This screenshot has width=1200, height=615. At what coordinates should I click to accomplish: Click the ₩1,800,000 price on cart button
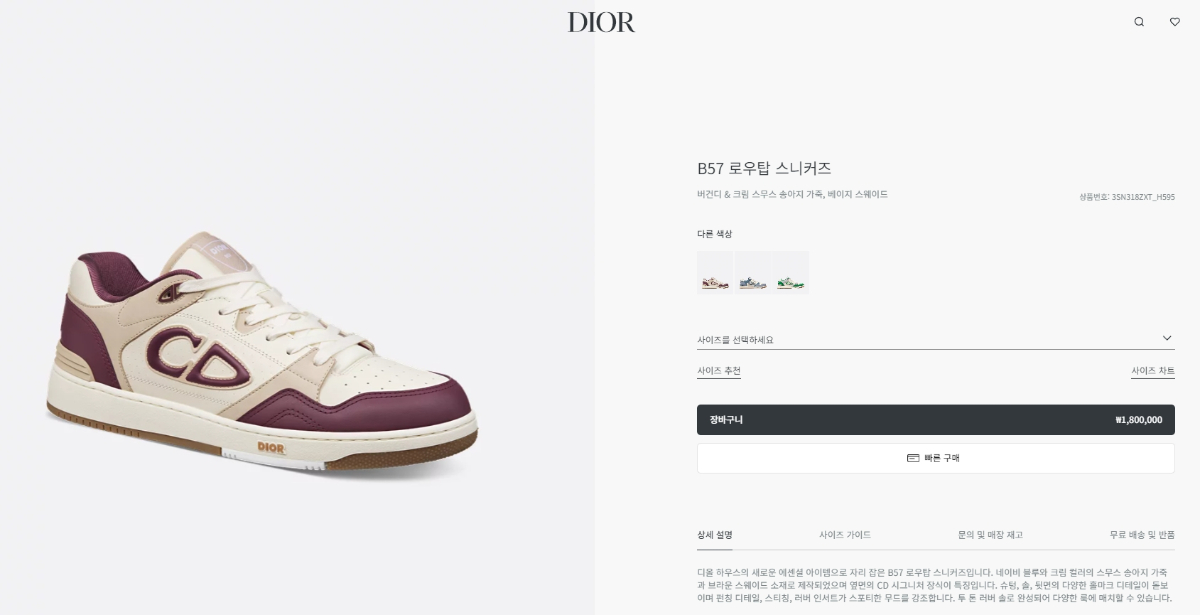tap(1138, 420)
